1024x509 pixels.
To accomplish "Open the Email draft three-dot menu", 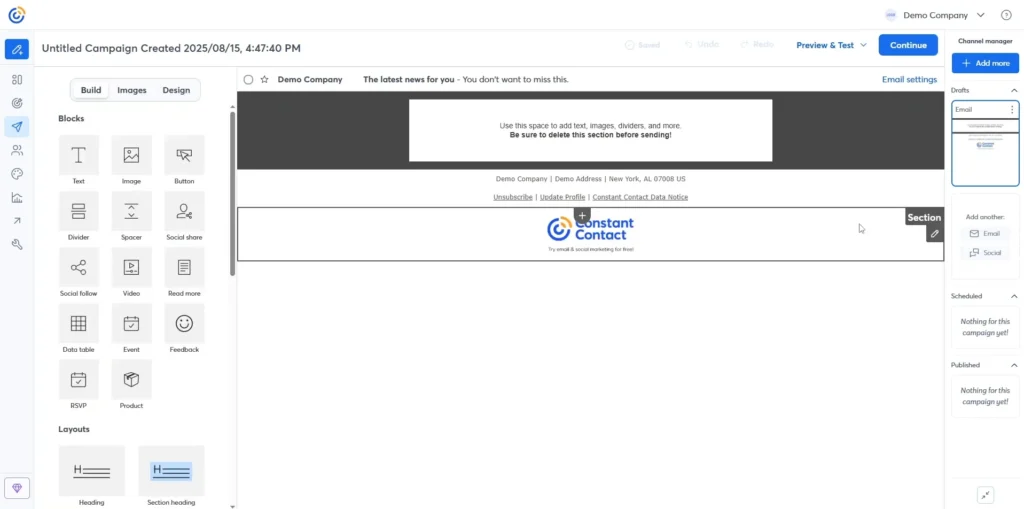I will click(1012, 110).
